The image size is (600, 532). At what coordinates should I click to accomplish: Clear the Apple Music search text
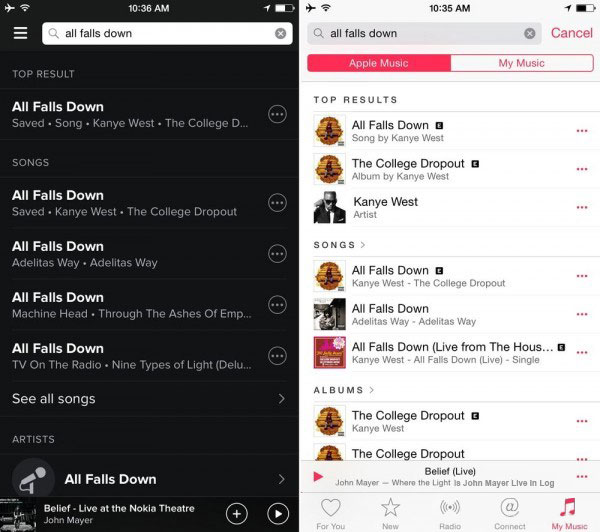pos(530,34)
